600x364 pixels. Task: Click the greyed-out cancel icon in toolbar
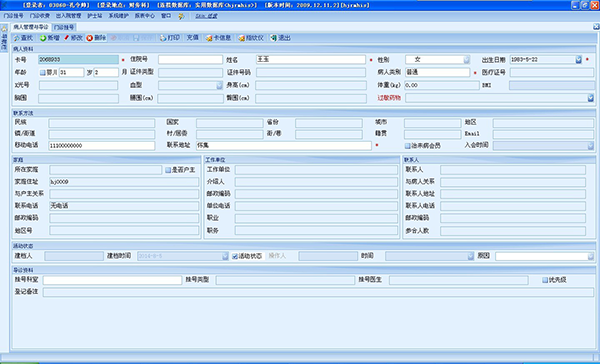coord(113,38)
